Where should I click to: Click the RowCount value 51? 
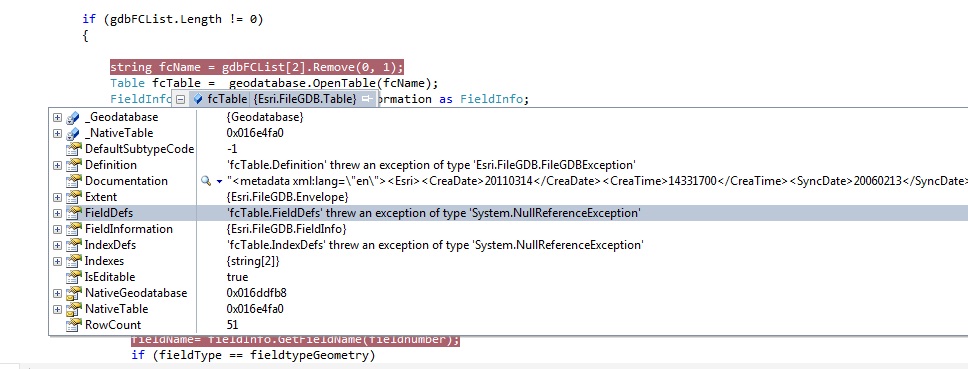click(x=232, y=325)
